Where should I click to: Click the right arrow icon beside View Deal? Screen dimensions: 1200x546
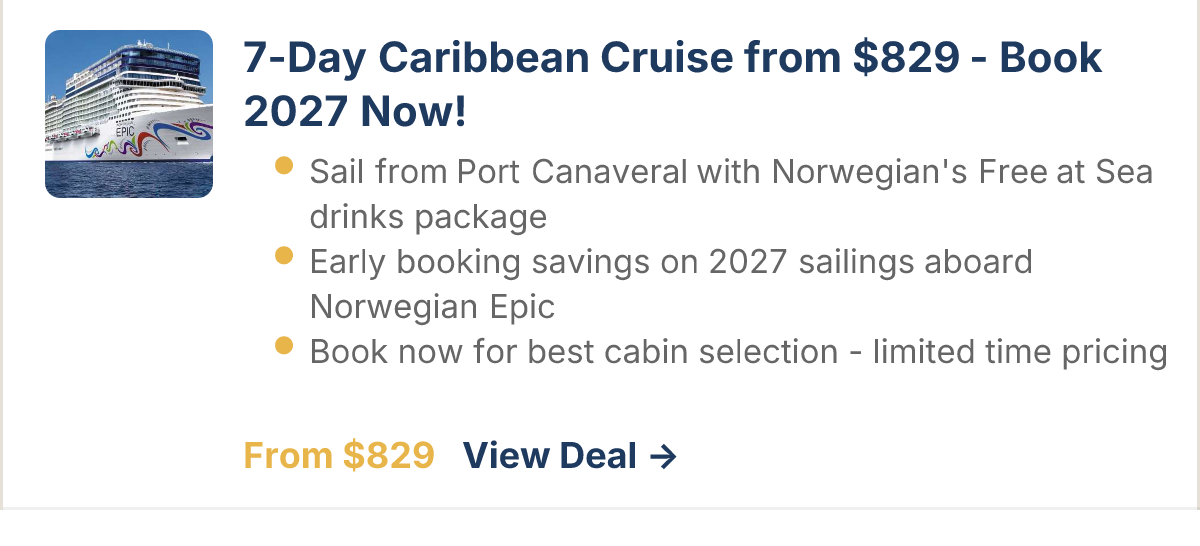[x=663, y=457]
